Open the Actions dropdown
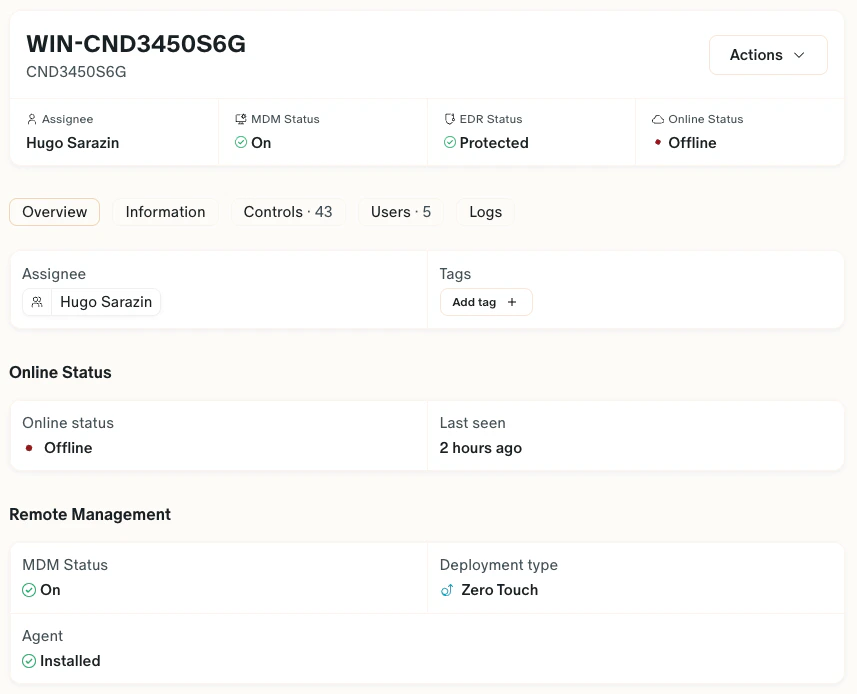The image size is (857, 694). 768,55
